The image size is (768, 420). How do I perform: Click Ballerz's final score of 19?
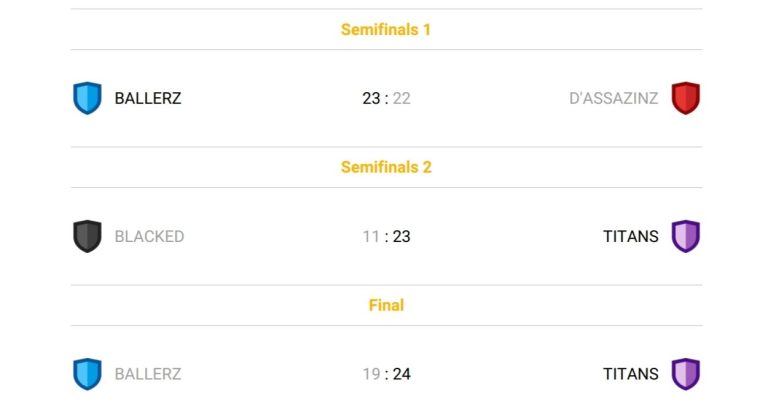pyautogui.click(x=371, y=374)
